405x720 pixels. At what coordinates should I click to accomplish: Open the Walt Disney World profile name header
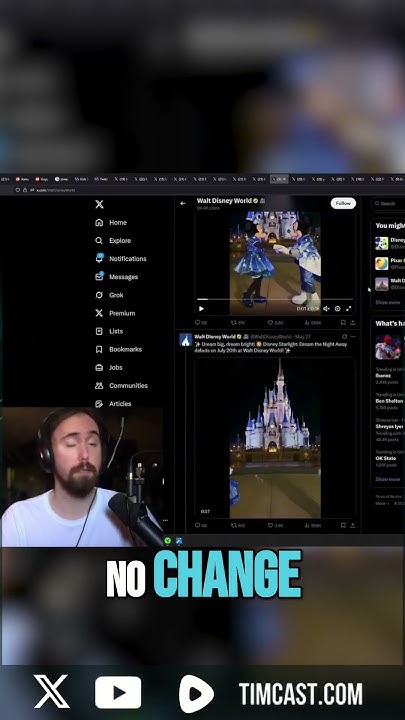click(x=224, y=201)
